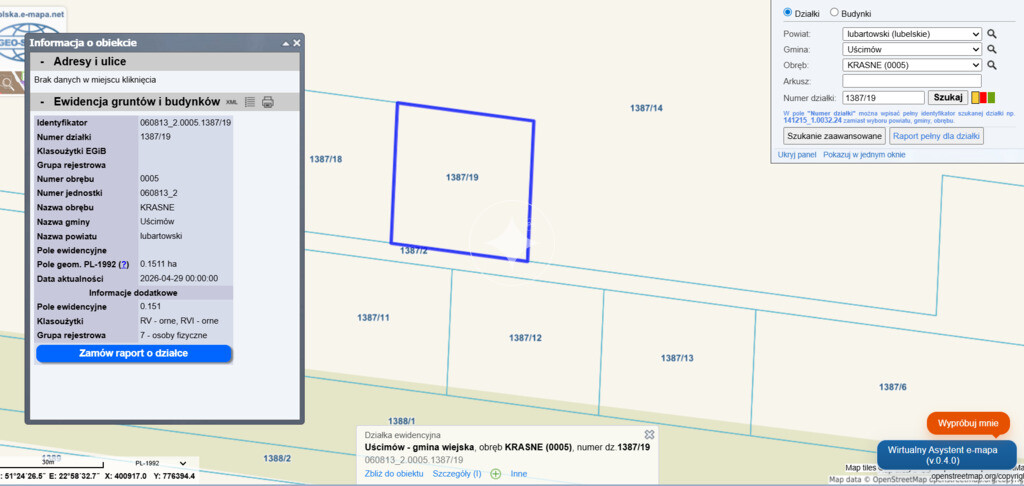Click Zamów raport o działce button
This screenshot has height=486, width=1024.
pyautogui.click(x=134, y=354)
